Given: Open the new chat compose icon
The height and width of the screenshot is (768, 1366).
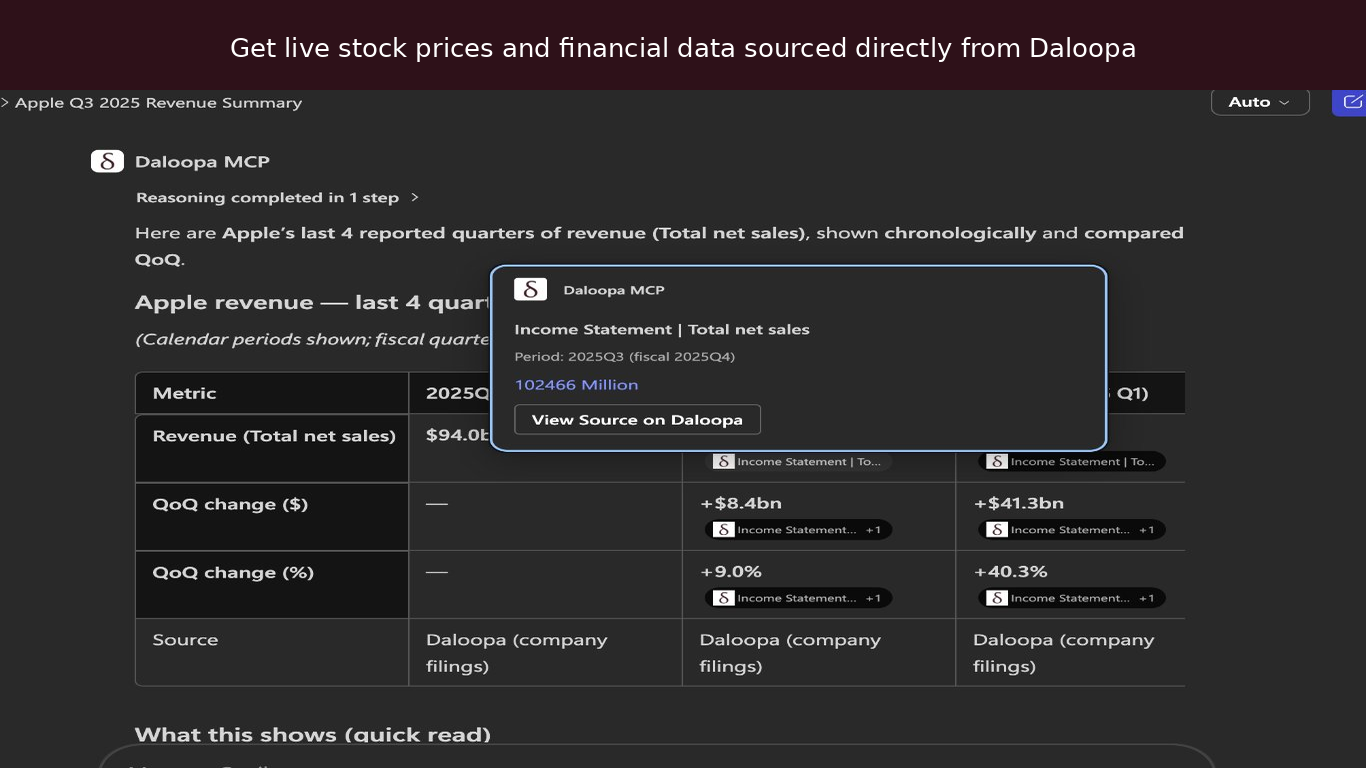Looking at the screenshot, I should 1351,102.
